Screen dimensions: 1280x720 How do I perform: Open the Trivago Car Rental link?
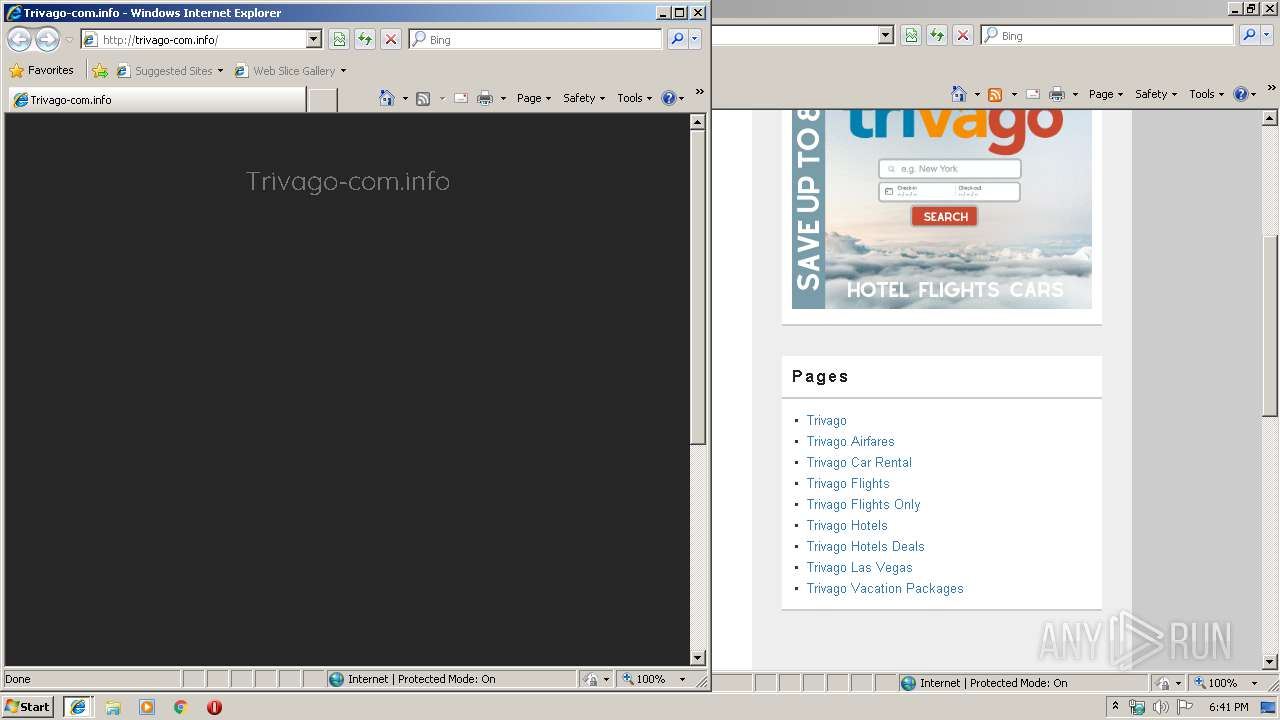(859, 462)
